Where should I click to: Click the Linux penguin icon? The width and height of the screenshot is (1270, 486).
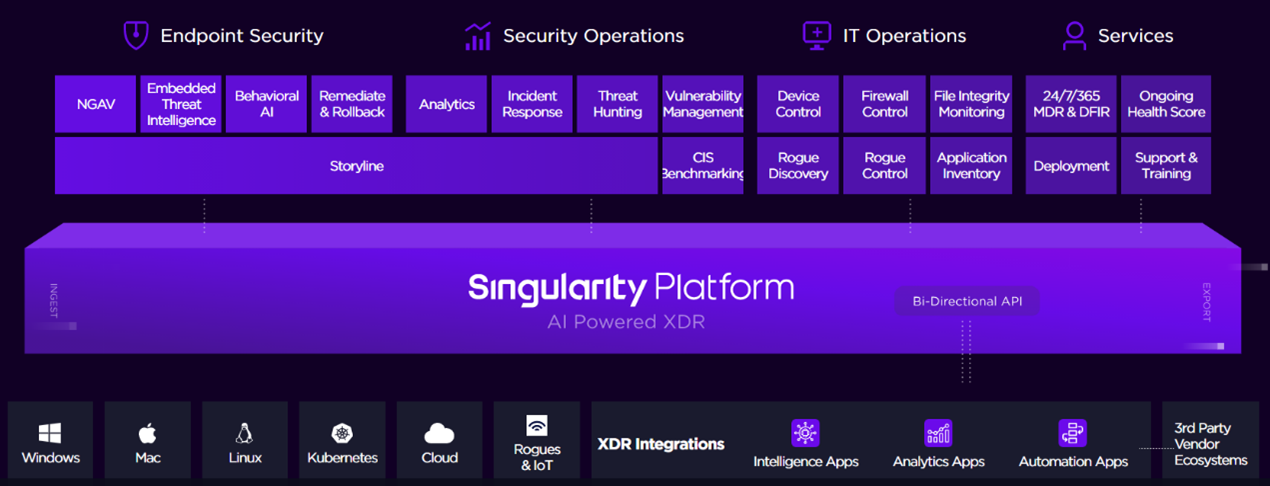[244, 433]
